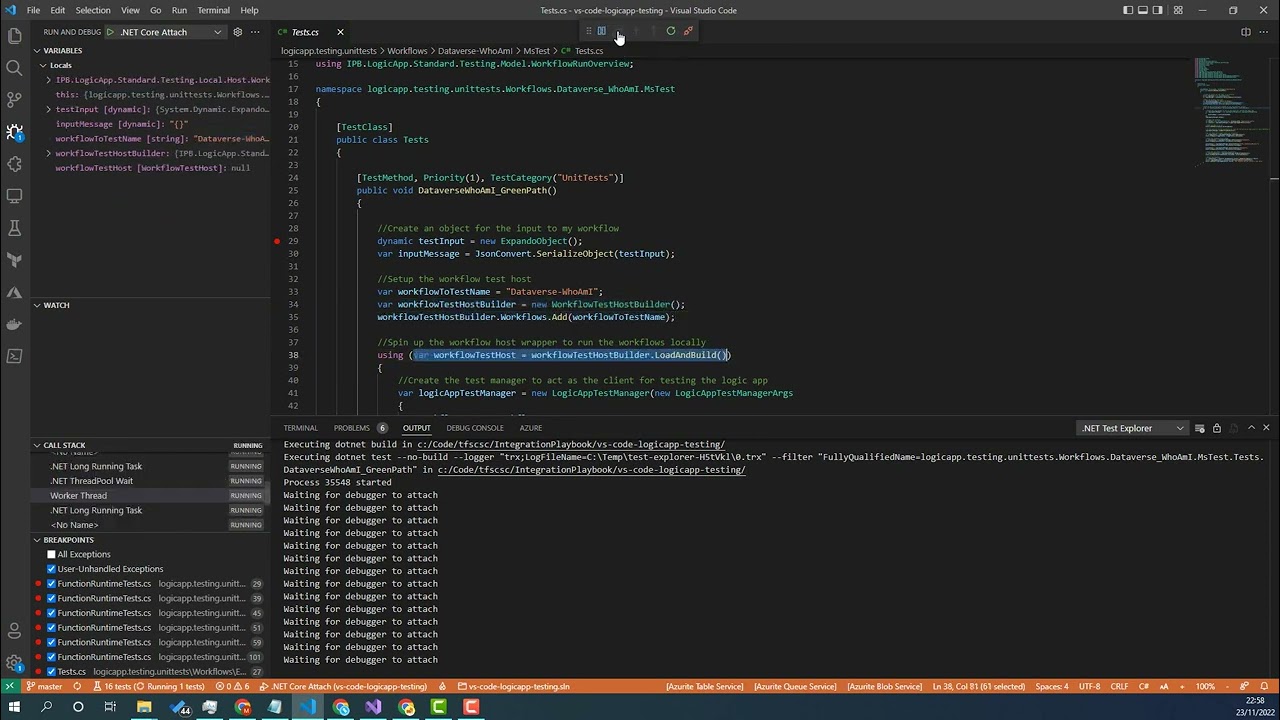Viewport: 1280px width, 720px height.
Task: Open the Run and Debug view More Actions menu
Action: pyautogui.click(x=254, y=32)
